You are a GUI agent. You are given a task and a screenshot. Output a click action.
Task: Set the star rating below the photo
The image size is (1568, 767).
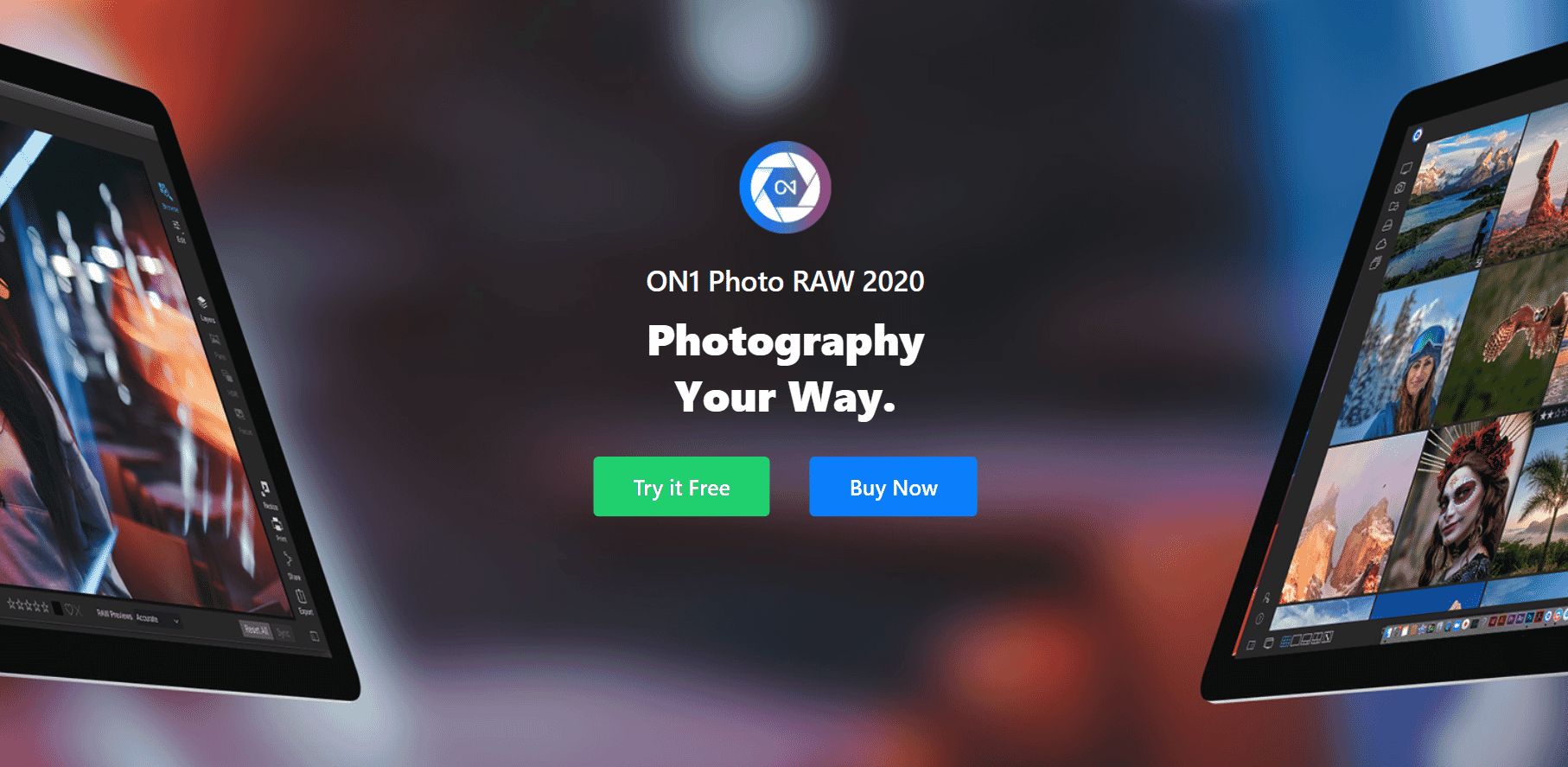(28, 605)
